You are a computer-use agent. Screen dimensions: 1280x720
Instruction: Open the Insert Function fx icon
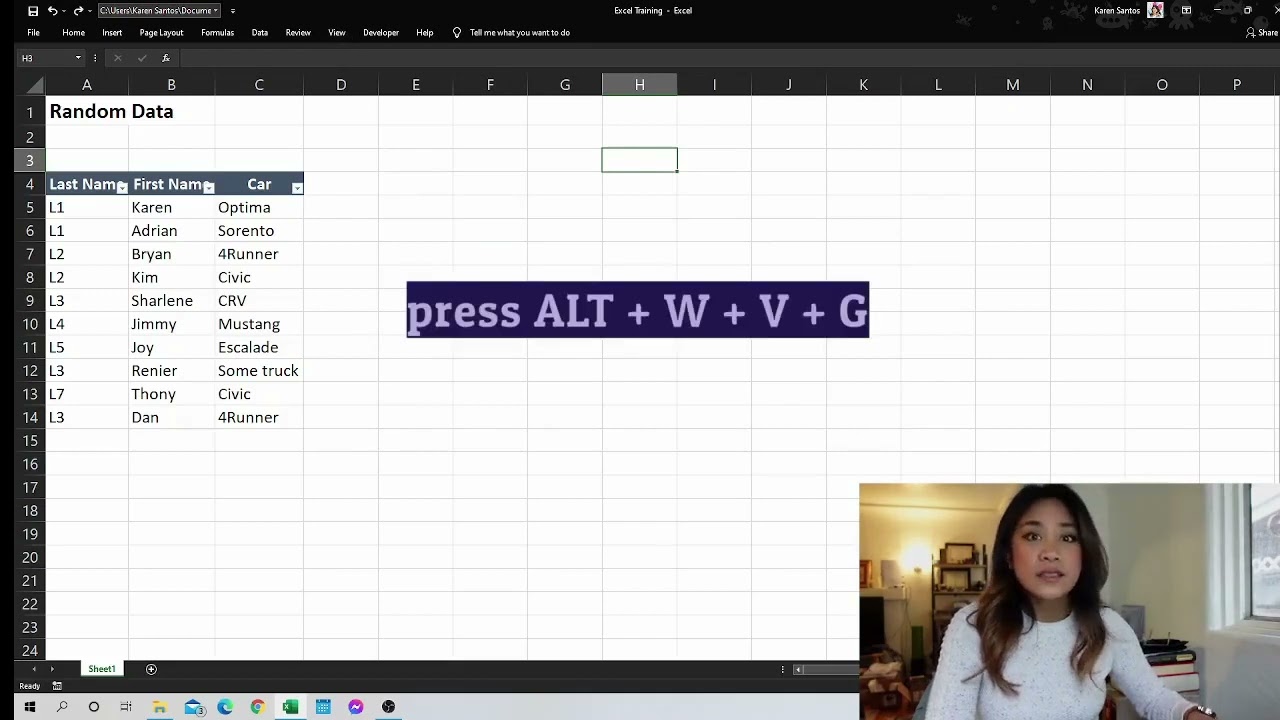[165, 58]
